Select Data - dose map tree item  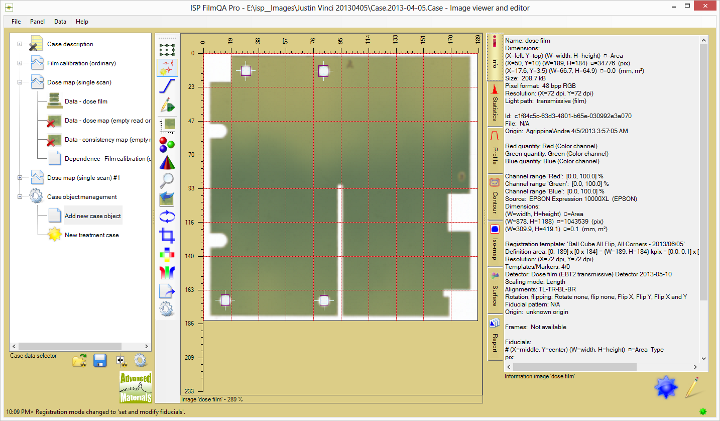pyautogui.click(x=107, y=120)
